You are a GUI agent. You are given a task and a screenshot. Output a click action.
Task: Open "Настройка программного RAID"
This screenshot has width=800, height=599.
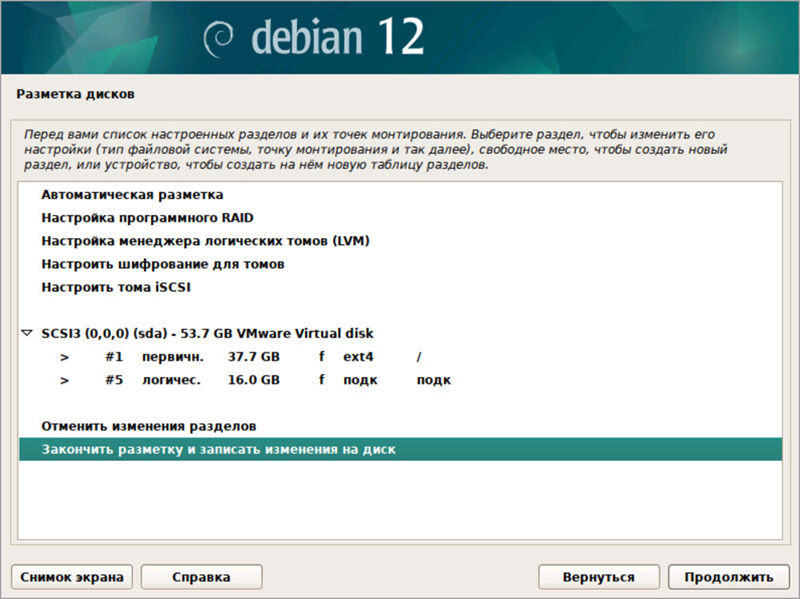click(x=148, y=218)
